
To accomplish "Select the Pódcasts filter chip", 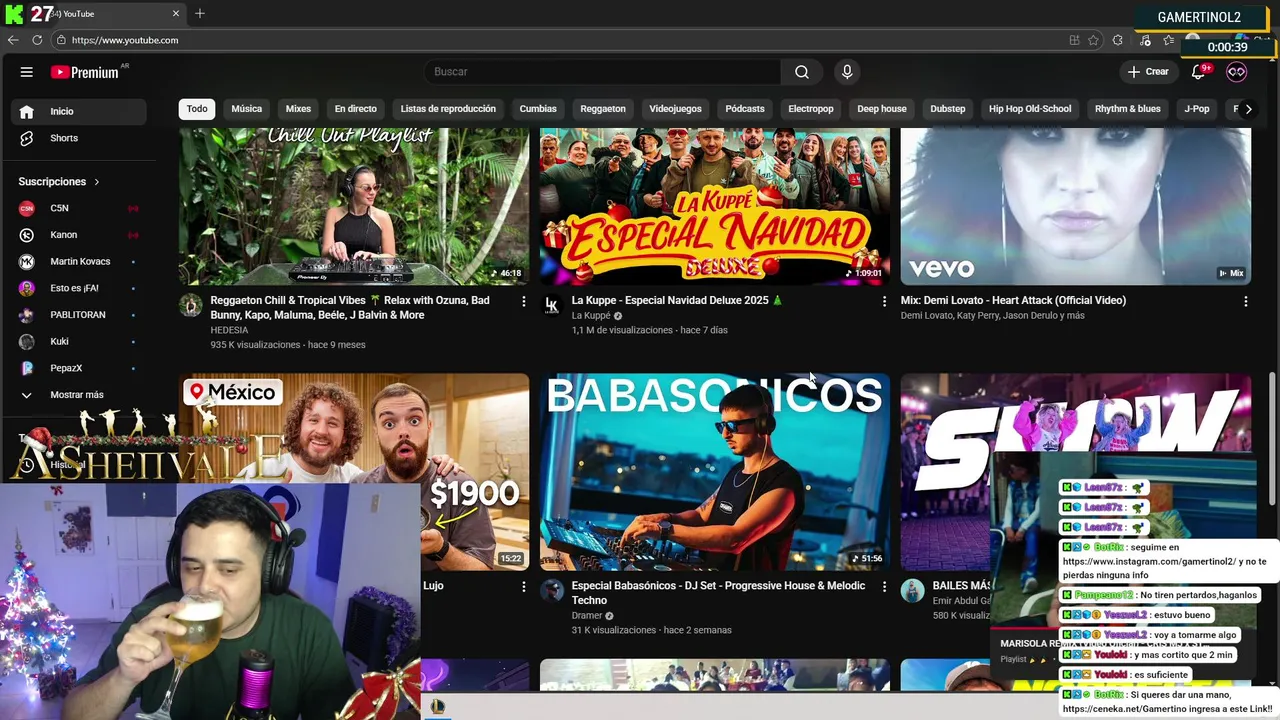I will [745, 109].
